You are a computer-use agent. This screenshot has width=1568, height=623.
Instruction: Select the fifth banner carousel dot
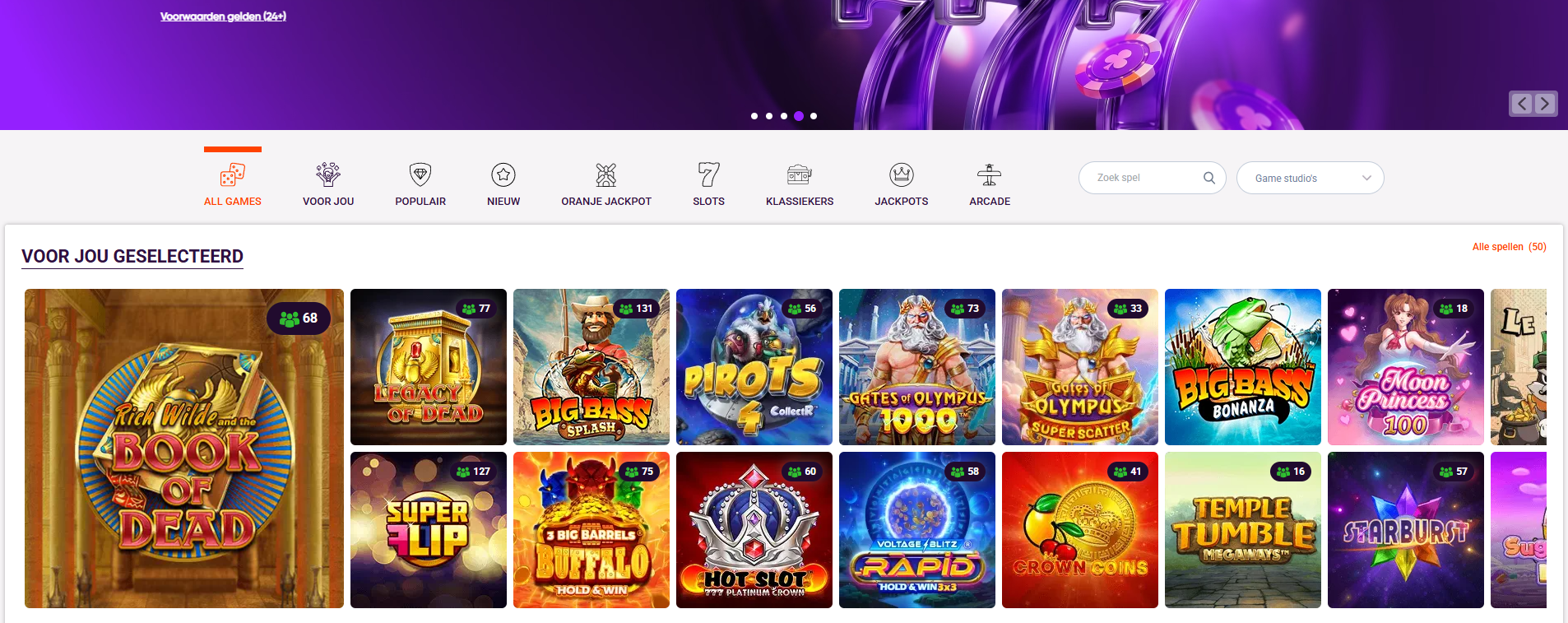pyautogui.click(x=814, y=116)
